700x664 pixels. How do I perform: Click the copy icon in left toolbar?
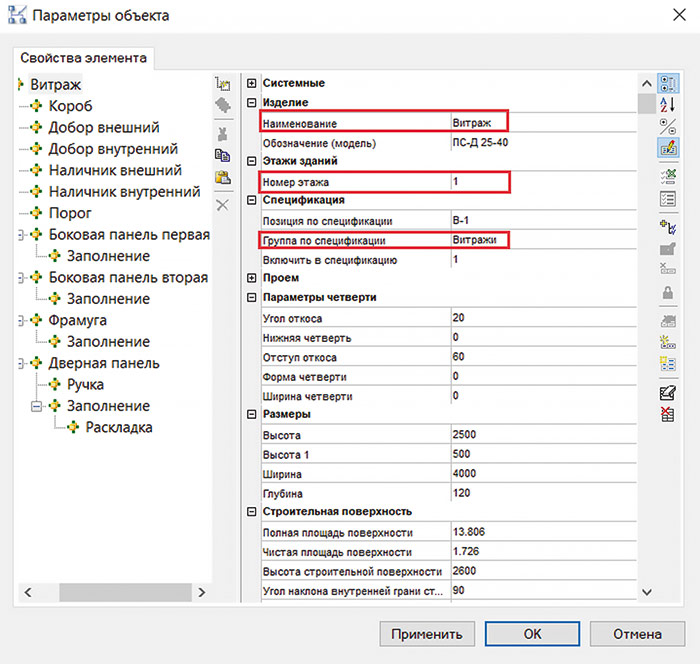click(x=222, y=155)
